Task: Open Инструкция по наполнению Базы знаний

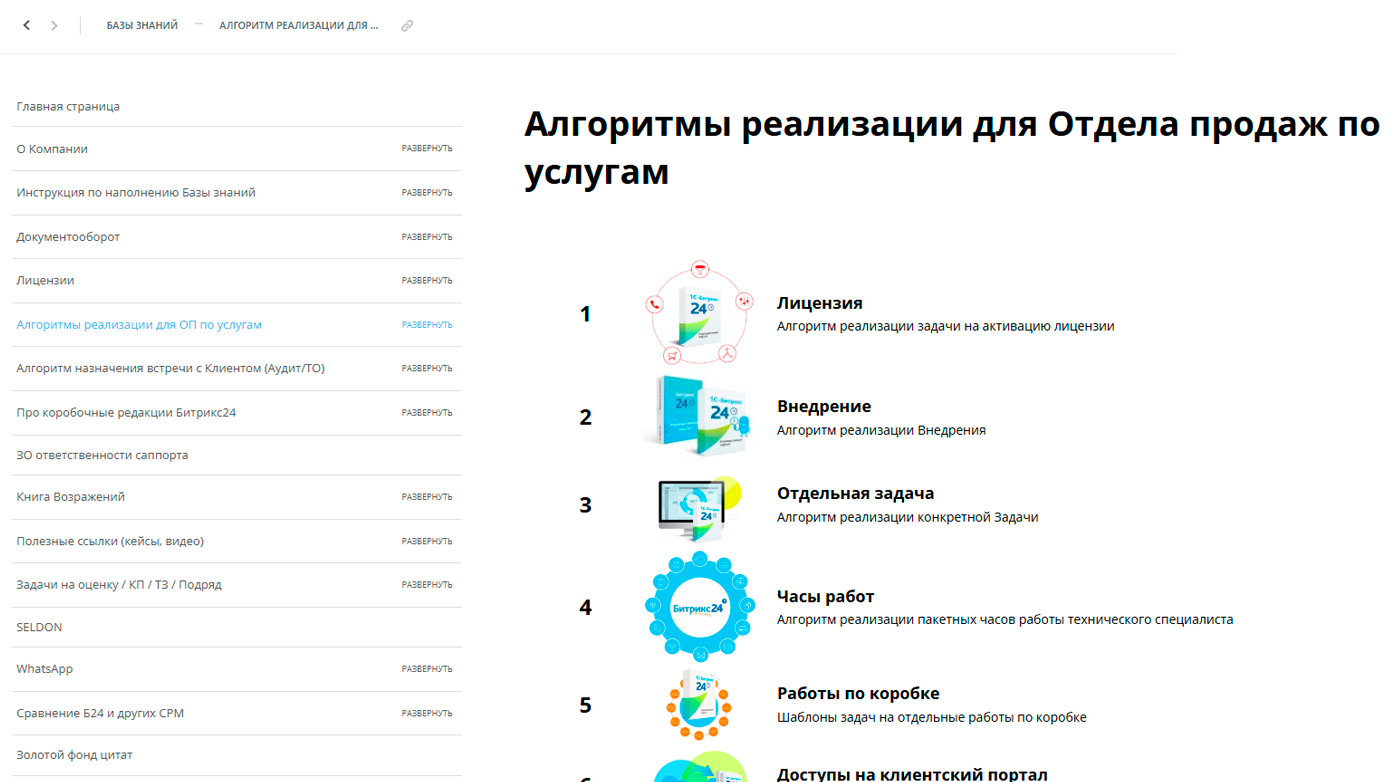Action: (x=136, y=193)
